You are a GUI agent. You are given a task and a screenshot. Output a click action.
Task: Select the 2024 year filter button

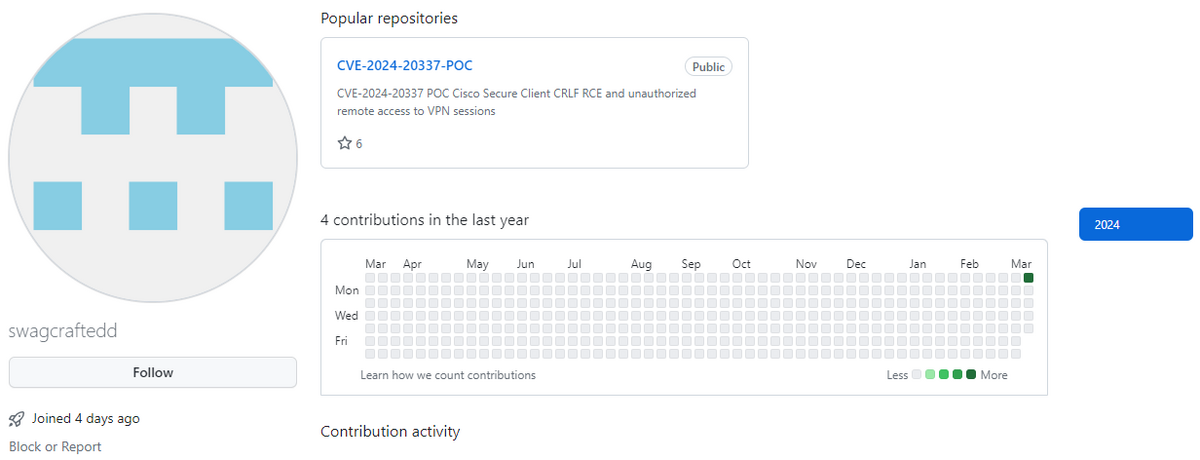pyautogui.click(x=1135, y=225)
